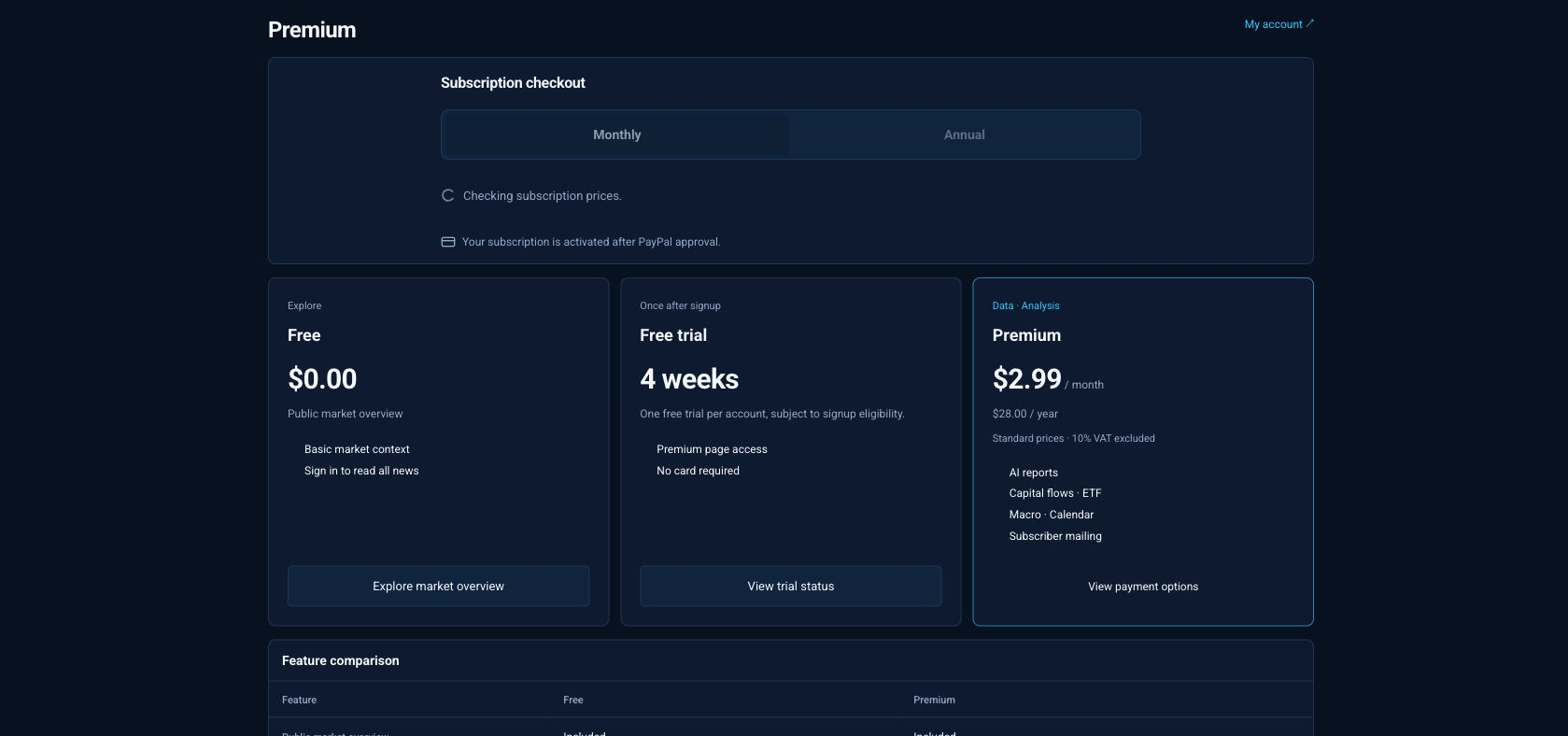Click Basic market context item
The image size is (1568, 736).
click(357, 449)
